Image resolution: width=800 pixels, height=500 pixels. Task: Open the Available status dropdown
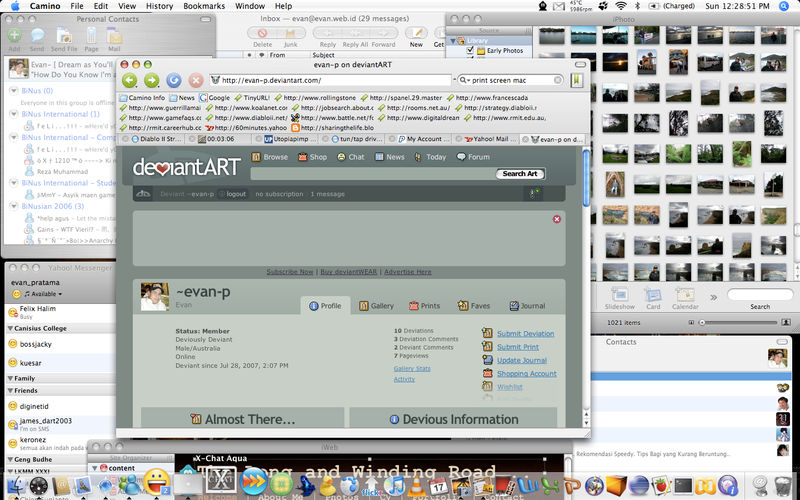point(43,294)
